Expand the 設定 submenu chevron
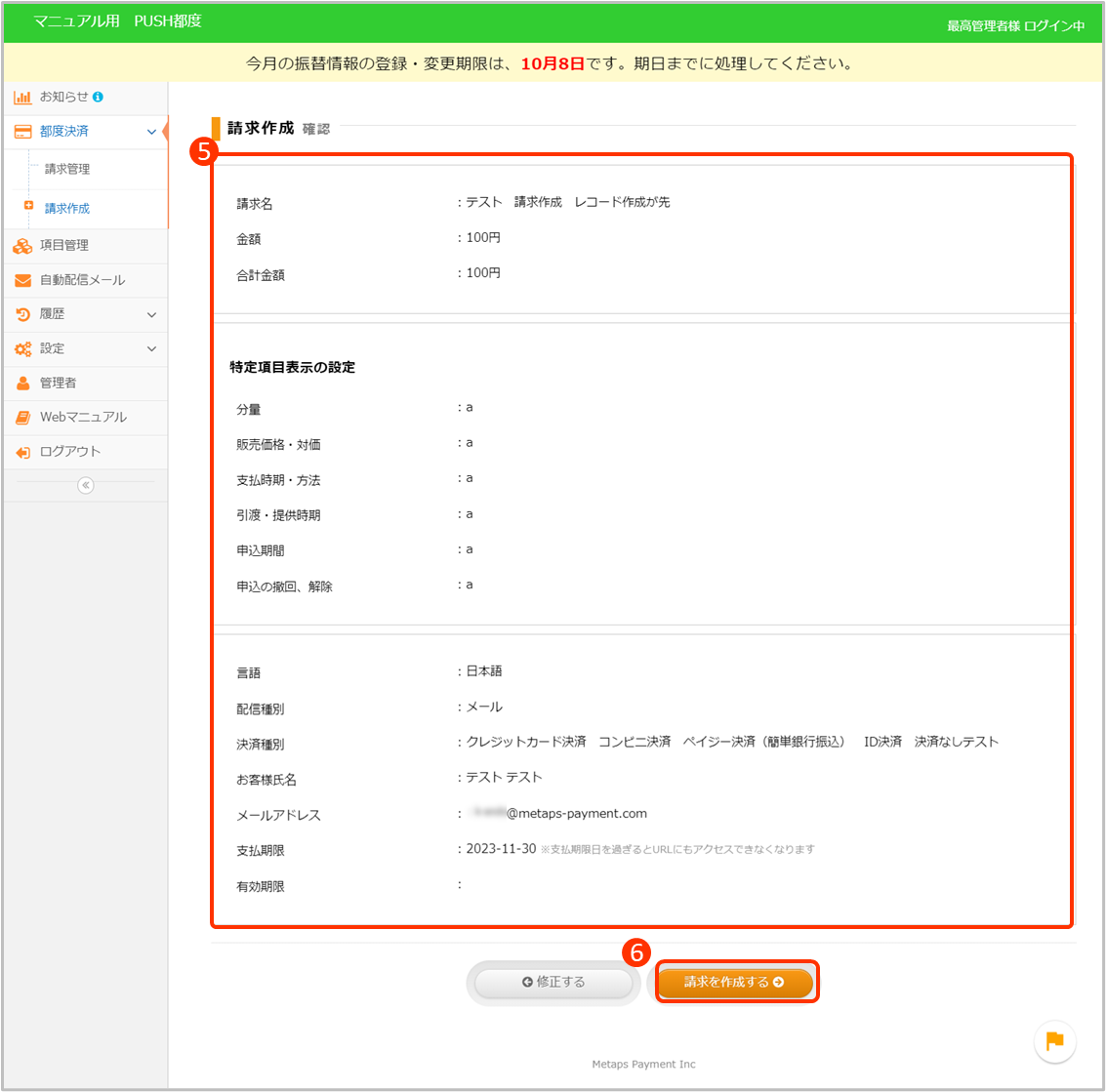This screenshot has width=1106, height=1092. point(151,349)
